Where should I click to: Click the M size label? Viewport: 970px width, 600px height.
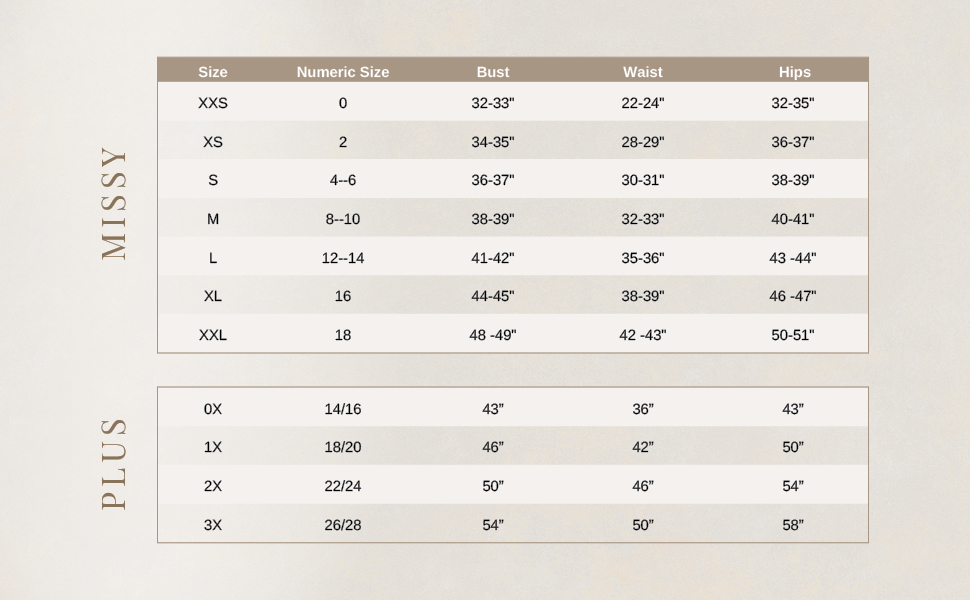point(213,219)
